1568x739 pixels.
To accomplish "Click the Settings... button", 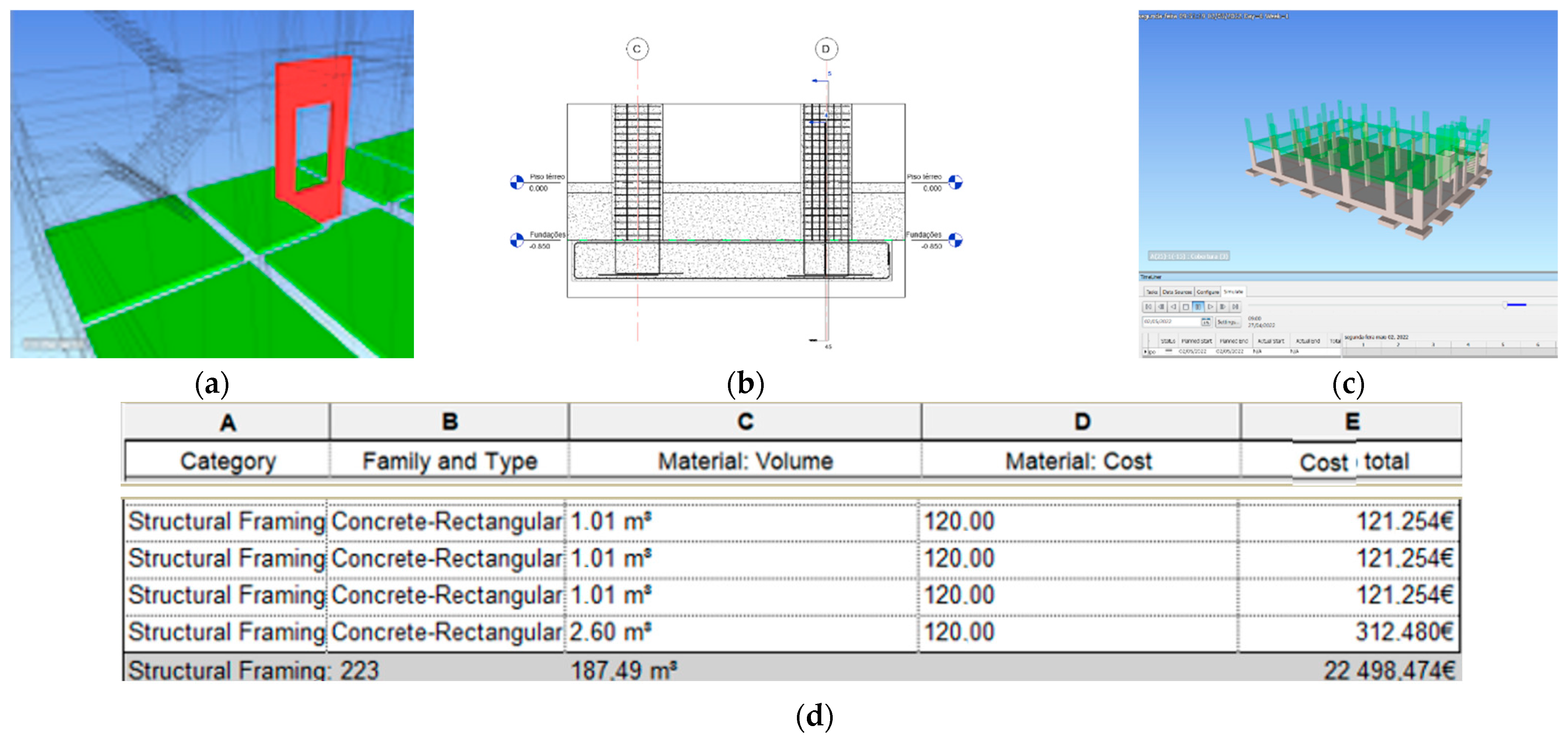I will click(x=1228, y=322).
